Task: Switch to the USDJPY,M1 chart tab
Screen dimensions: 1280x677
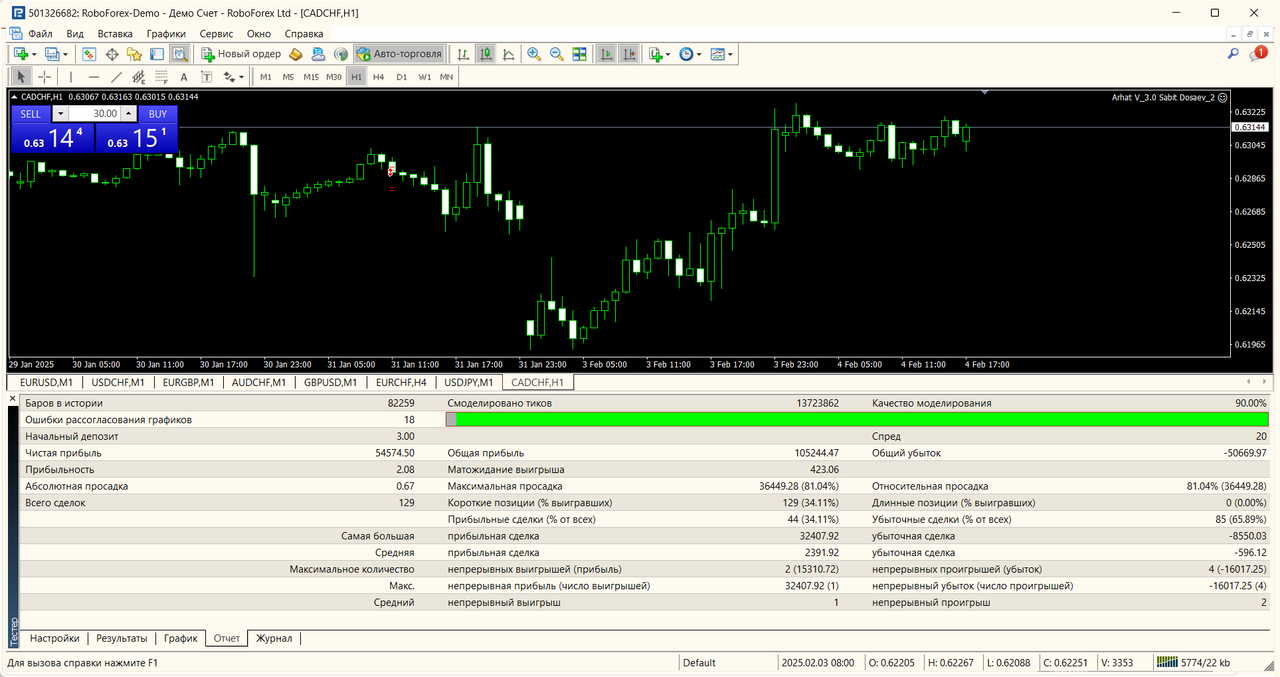Action: pos(468,382)
